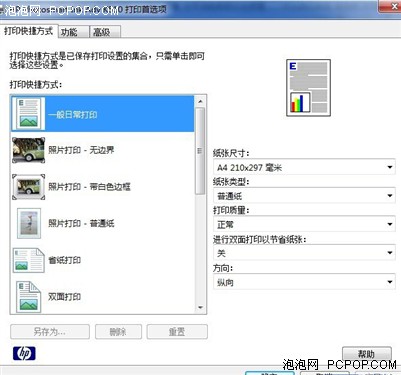This screenshot has width=401, height=375.
Task: Open the 功能 tab
Action: pos(73,32)
